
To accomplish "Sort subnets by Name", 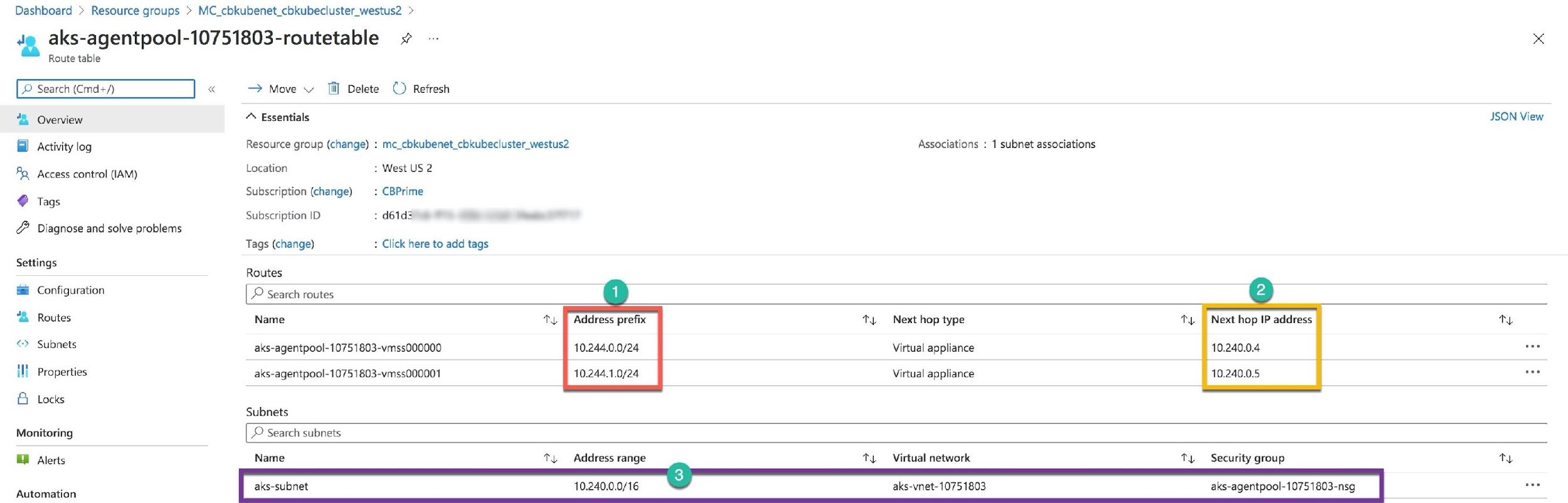I will [x=550, y=458].
